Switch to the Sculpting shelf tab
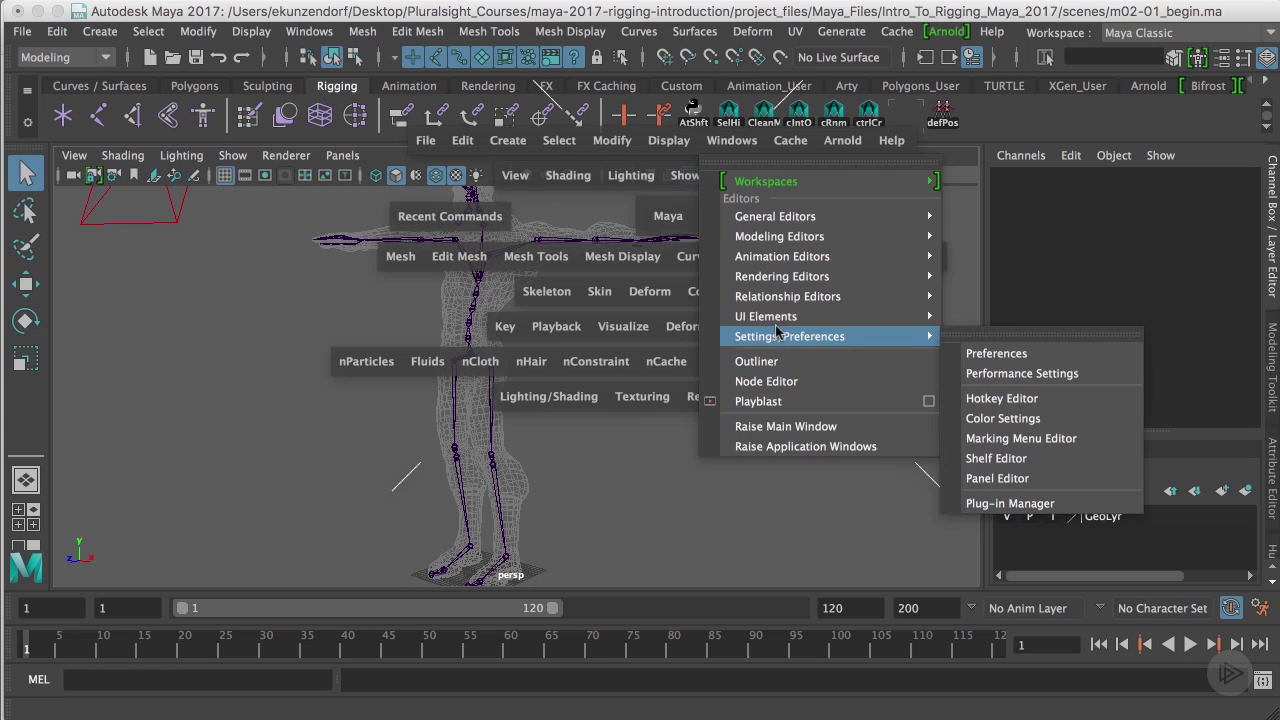Viewport: 1280px width, 720px height. coord(268,86)
